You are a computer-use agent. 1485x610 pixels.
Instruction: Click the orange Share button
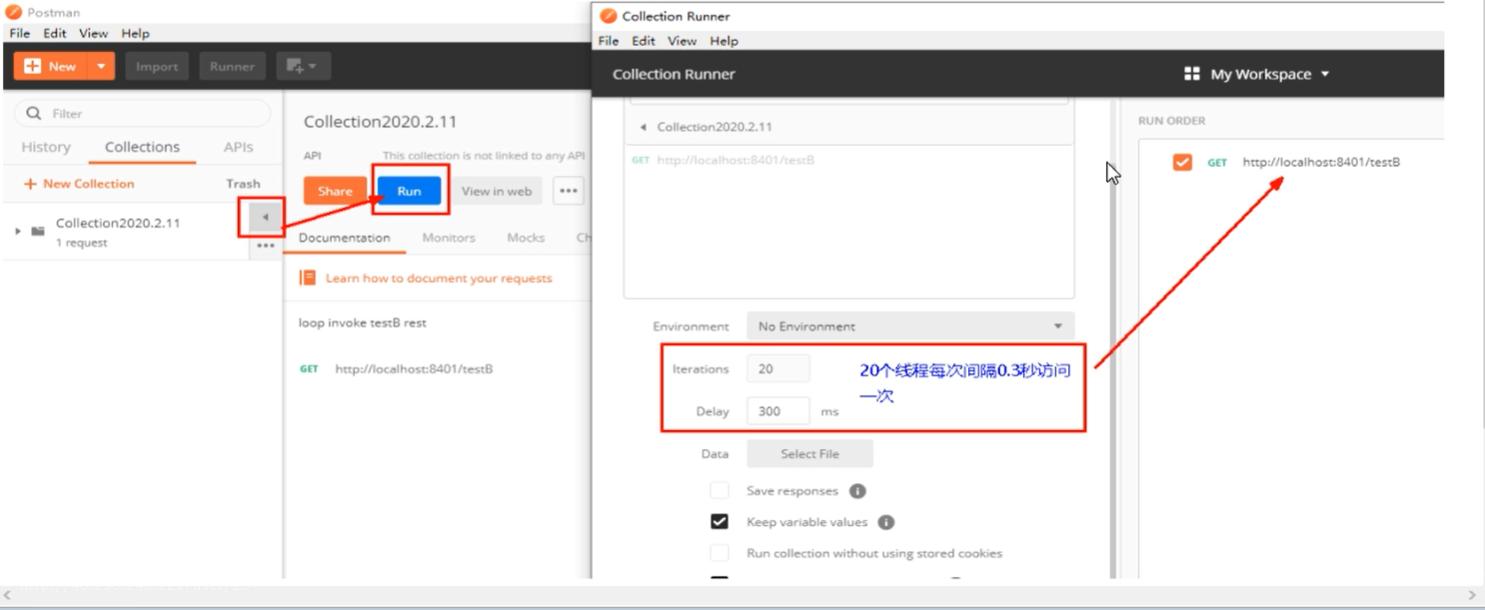tap(335, 191)
